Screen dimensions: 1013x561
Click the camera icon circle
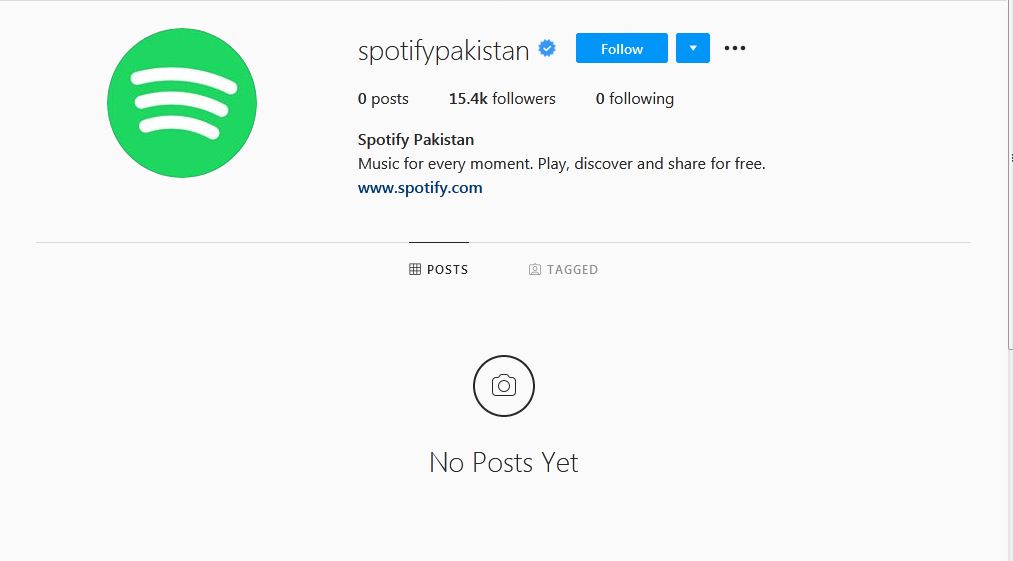pyautogui.click(x=504, y=386)
